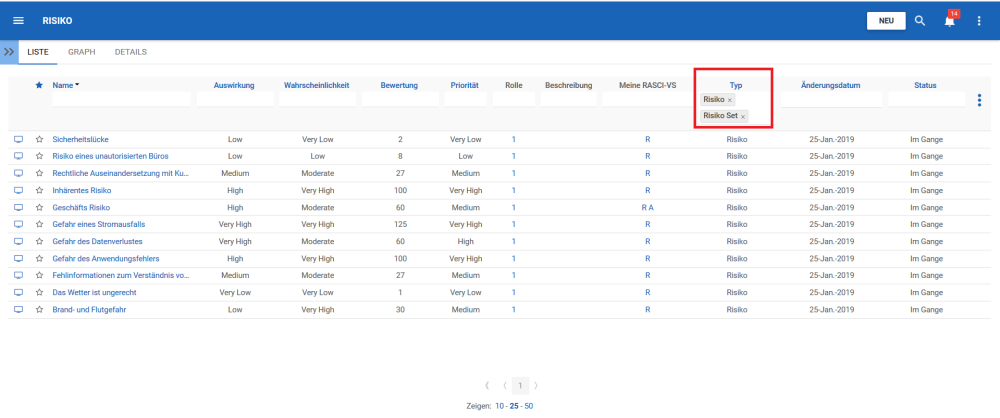Sort by Status column
The height and width of the screenshot is (418, 1000).
[x=925, y=85]
